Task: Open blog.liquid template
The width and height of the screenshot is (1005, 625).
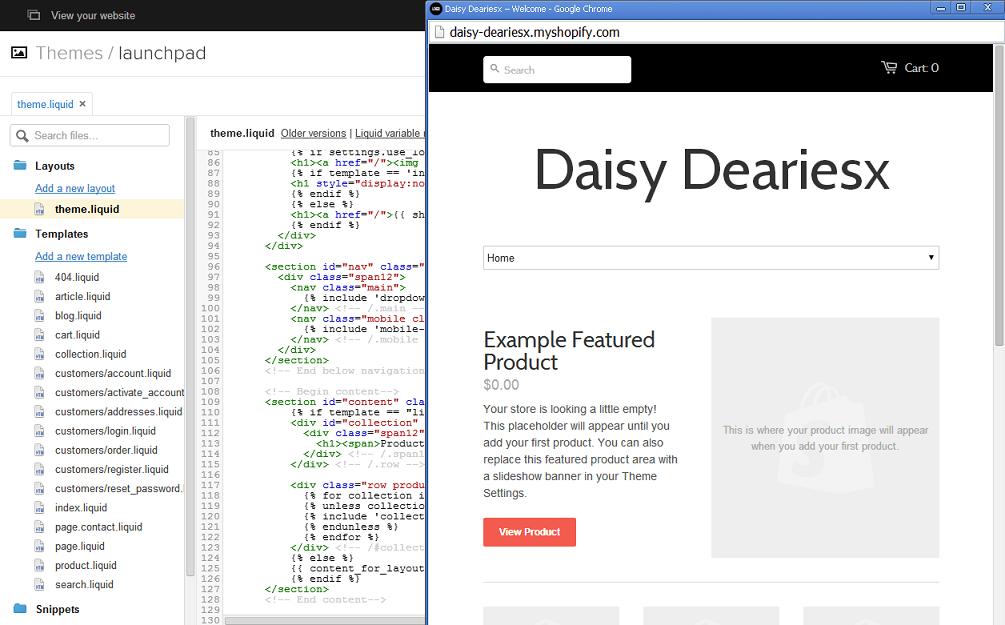Action: pyautogui.click(x=78, y=316)
